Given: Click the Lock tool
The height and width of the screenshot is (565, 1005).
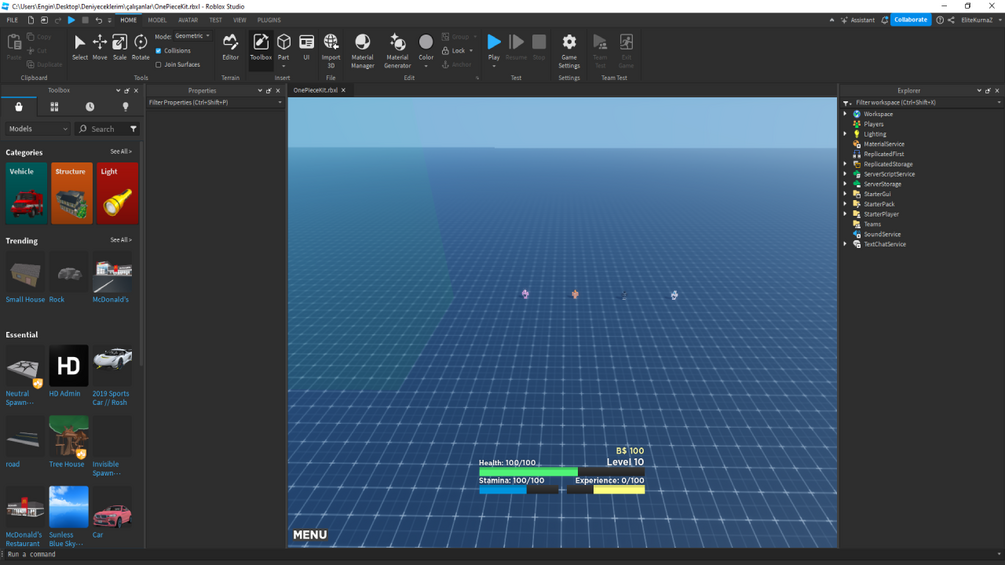Looking at the screenshot, I should click(x=457, y=51).
